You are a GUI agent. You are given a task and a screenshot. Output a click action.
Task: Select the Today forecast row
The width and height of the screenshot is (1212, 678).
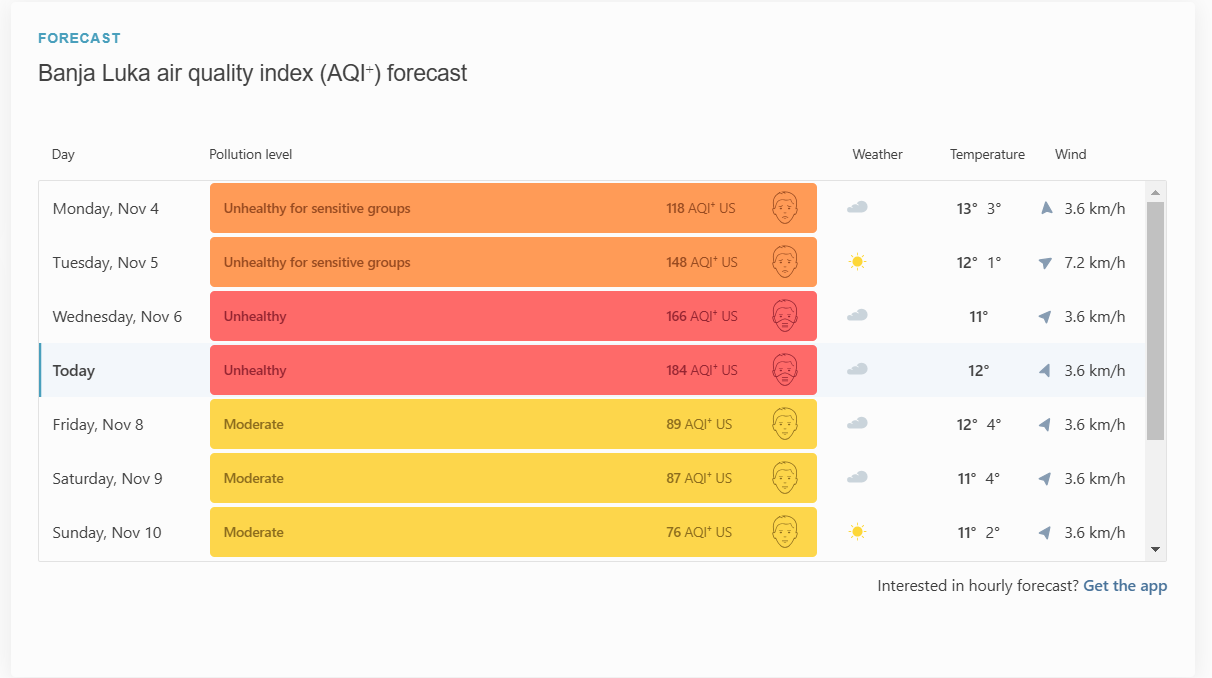(592, 370)
